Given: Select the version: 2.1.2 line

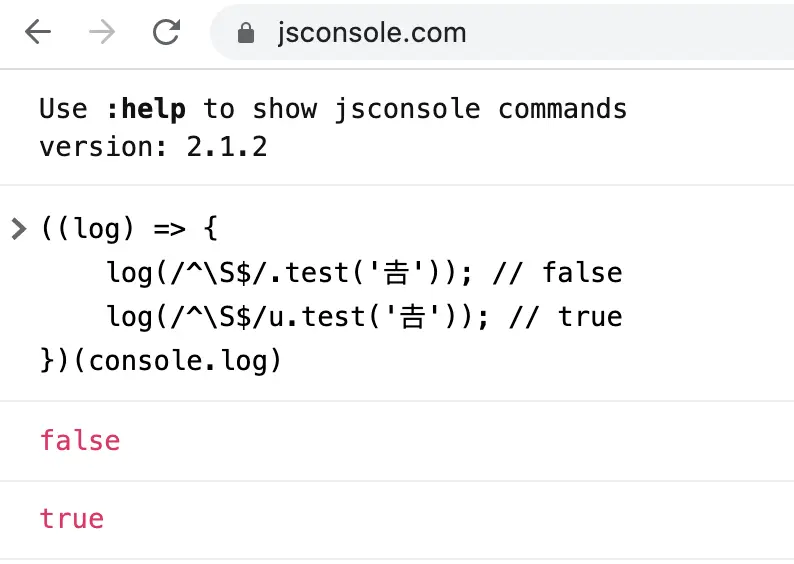Looking at the screenshot, I should 153,147.
